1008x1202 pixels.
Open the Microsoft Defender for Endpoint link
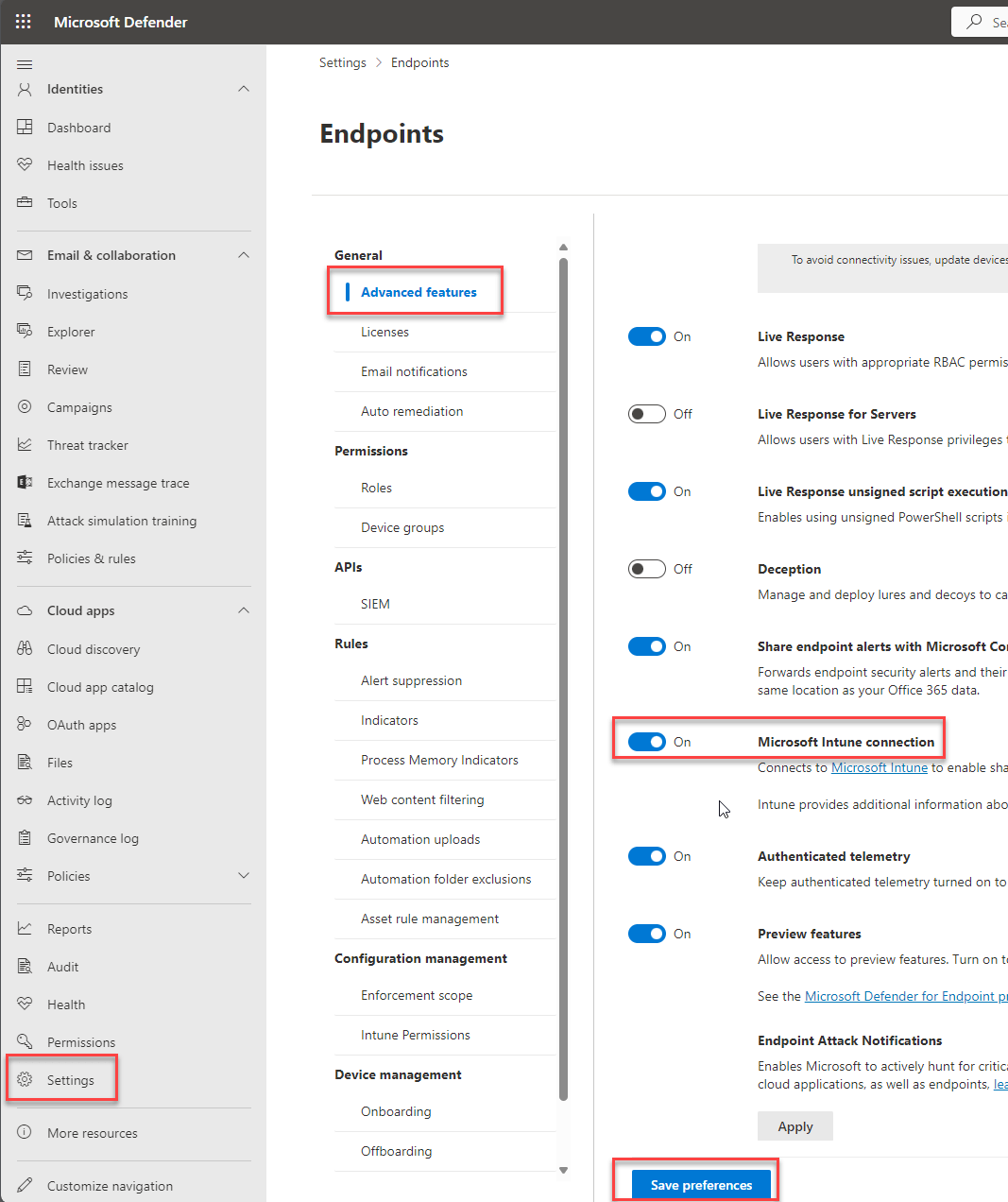[906, 996]
